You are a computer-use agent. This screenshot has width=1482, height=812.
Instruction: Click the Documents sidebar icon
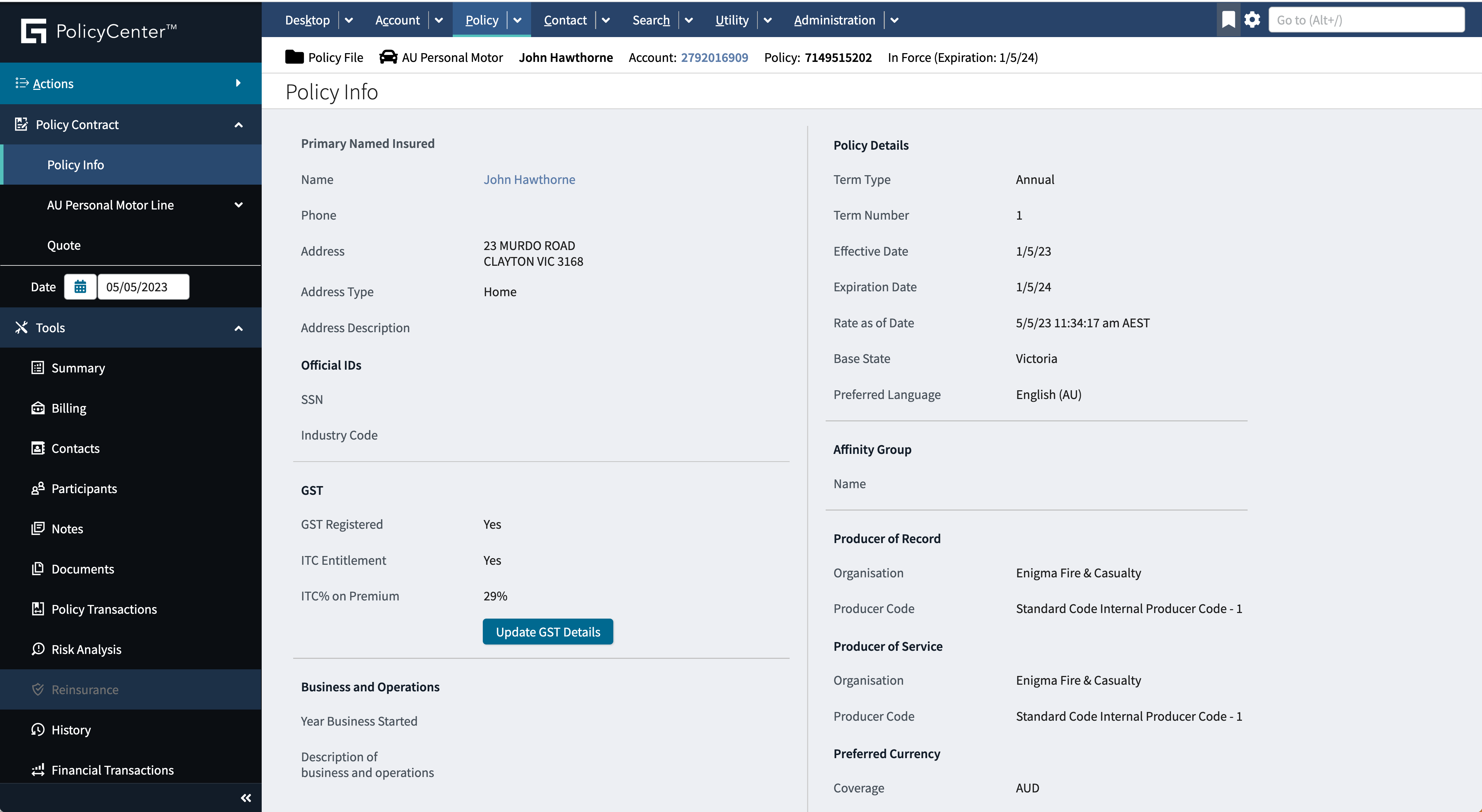[x=38, y=569]
